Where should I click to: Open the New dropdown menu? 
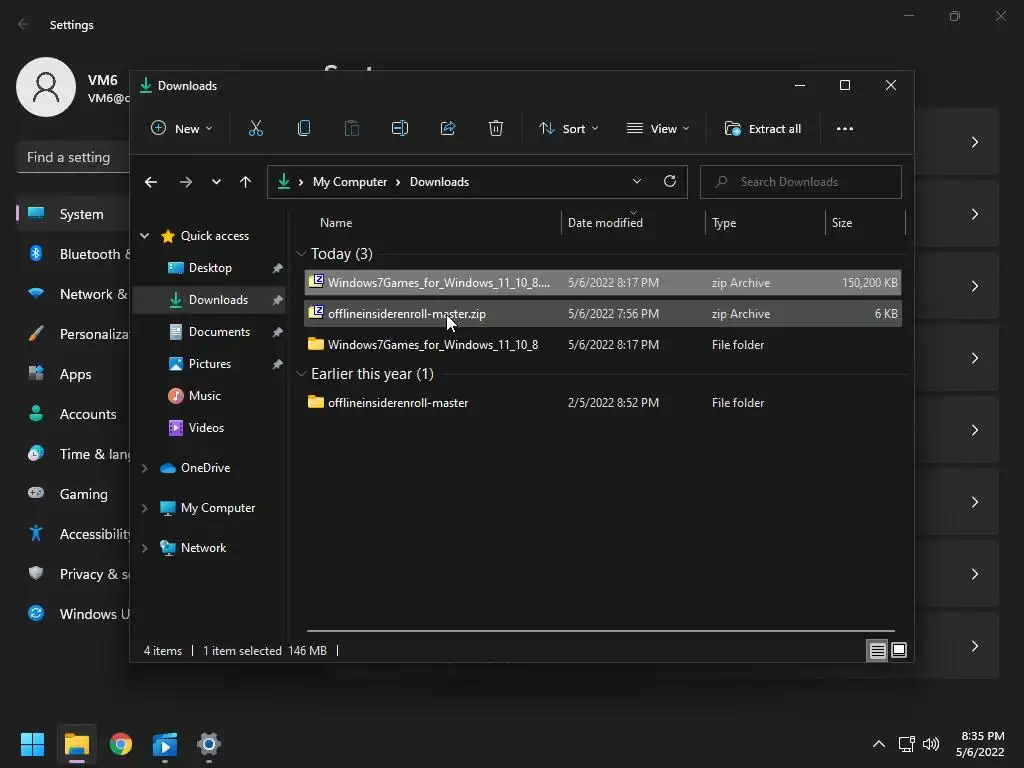click(x=182, y=129)
